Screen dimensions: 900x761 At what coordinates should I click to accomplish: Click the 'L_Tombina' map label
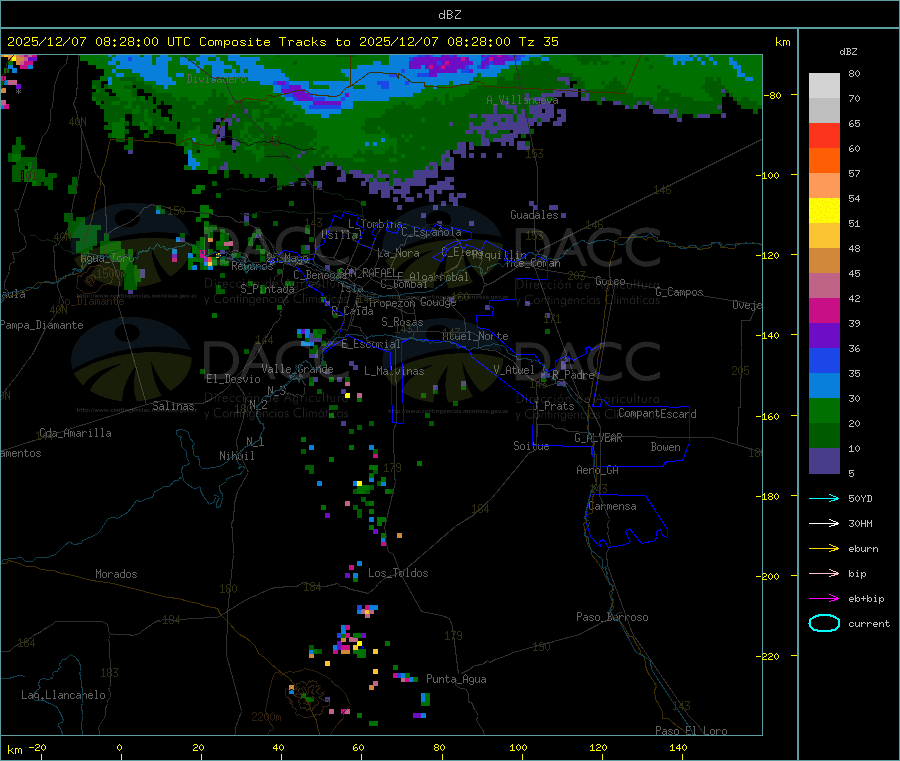(375, 224)
